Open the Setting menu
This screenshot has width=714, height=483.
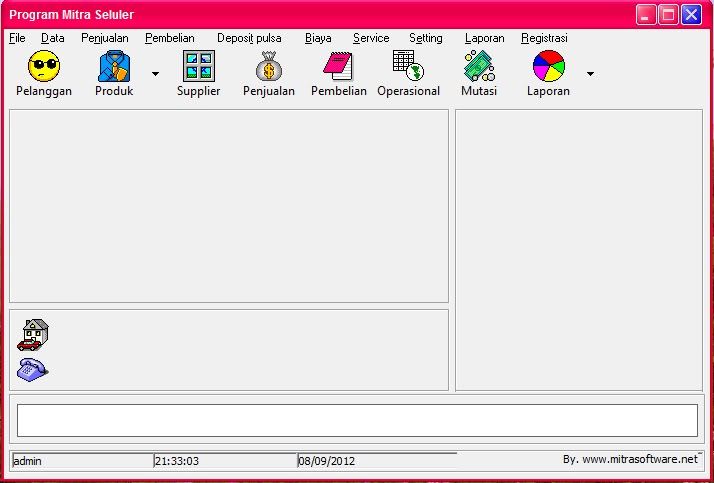click(x=426, y=38)
